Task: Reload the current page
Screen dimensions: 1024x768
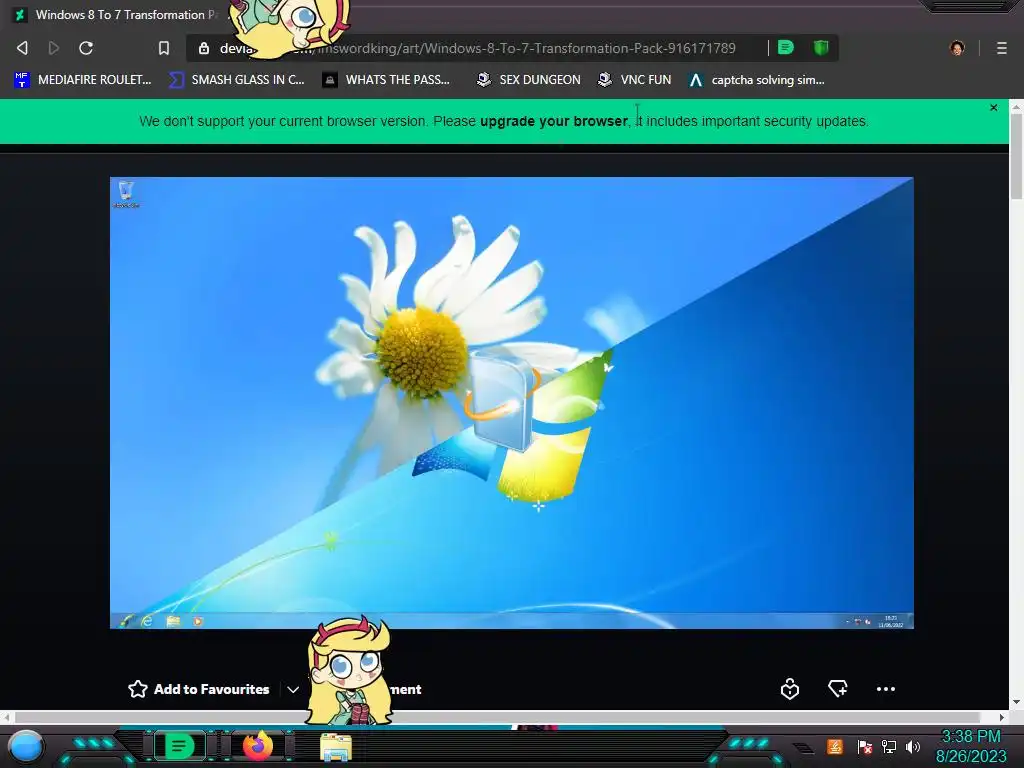Action: [86, 48]
